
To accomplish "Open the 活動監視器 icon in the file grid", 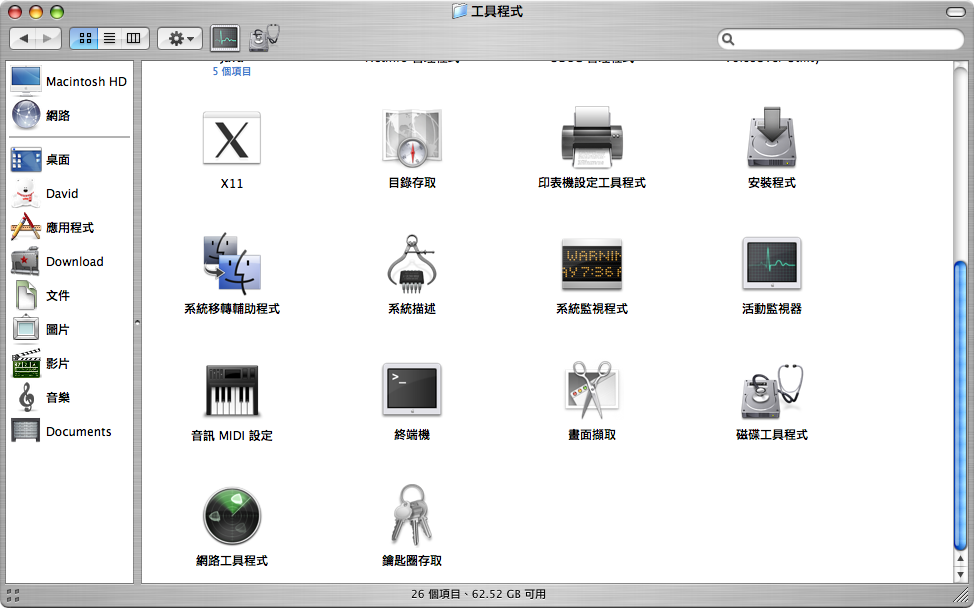I will click(771, 263).
